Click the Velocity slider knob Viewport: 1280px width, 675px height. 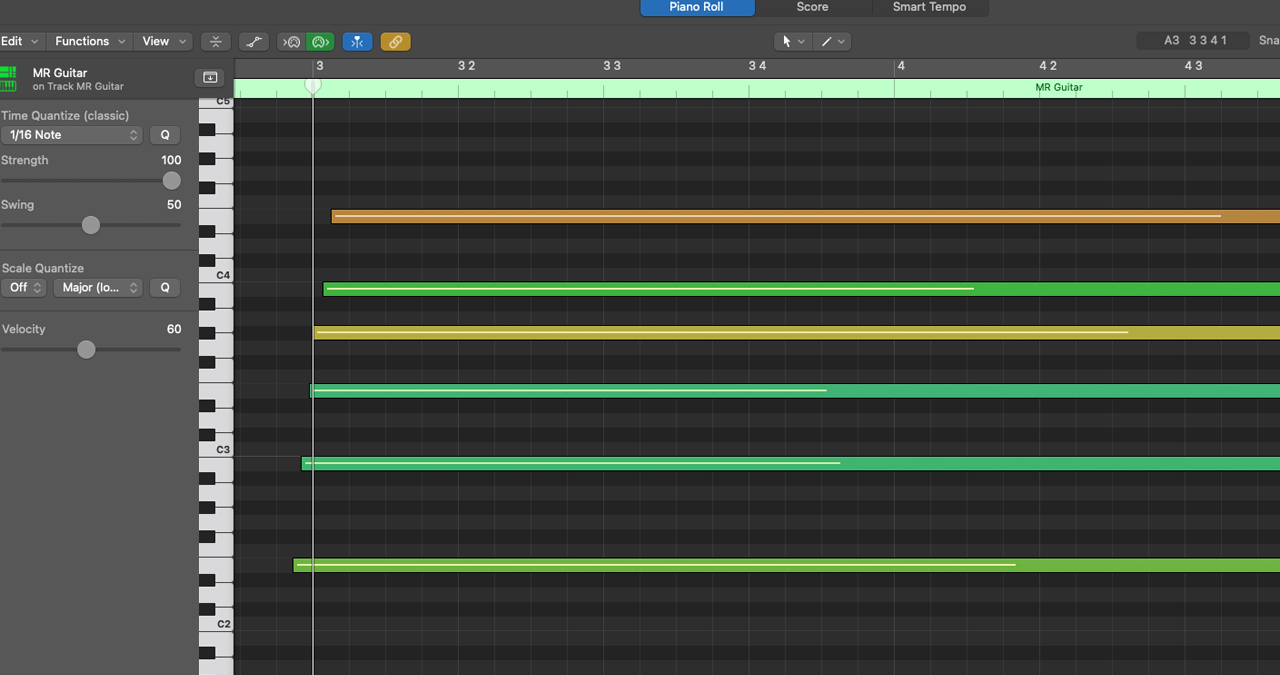(x=87, y=349)
